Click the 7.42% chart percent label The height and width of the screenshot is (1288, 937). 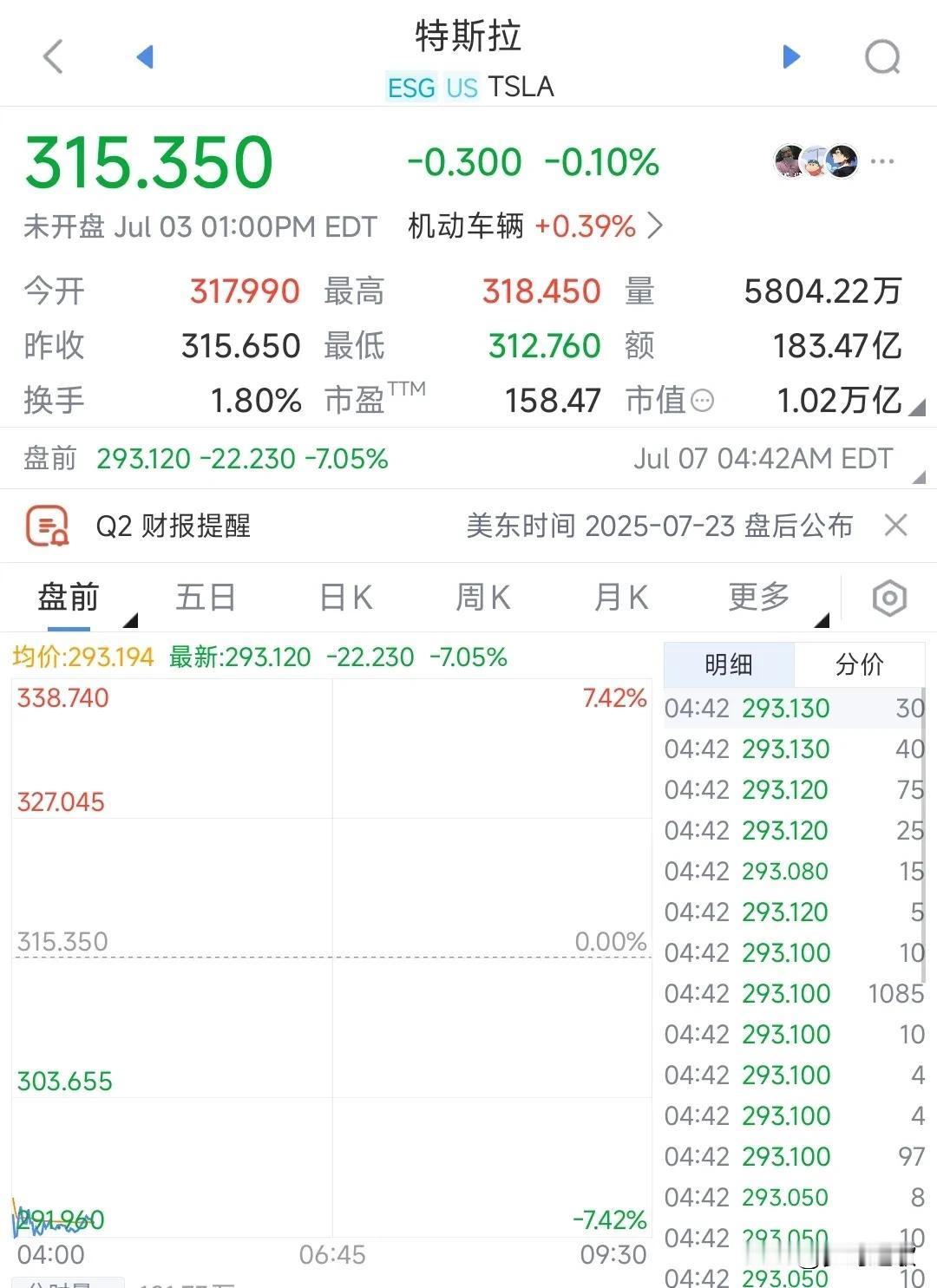coord(614,697)
